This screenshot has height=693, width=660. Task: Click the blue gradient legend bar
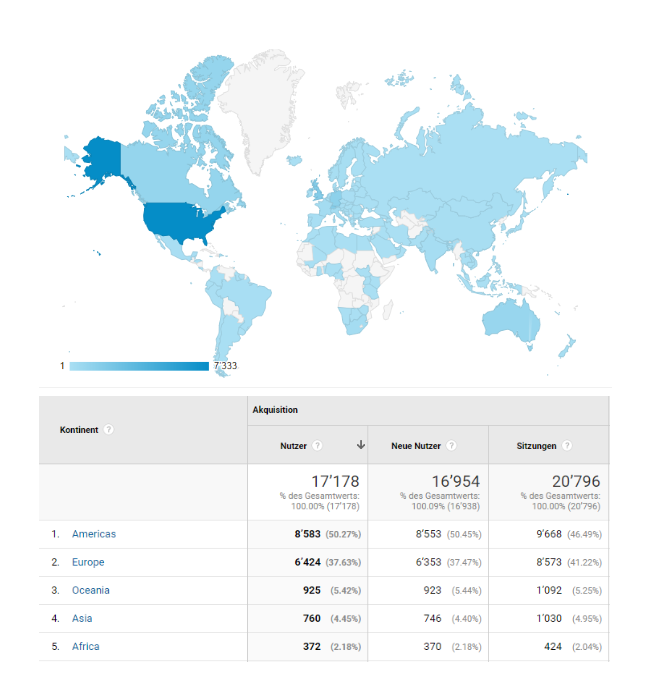pyautogui.click(x=139, y=366)
